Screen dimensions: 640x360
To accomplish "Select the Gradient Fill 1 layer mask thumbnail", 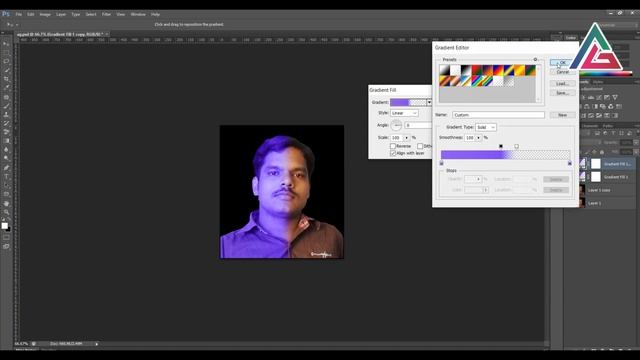I will (x=596, y=177).
